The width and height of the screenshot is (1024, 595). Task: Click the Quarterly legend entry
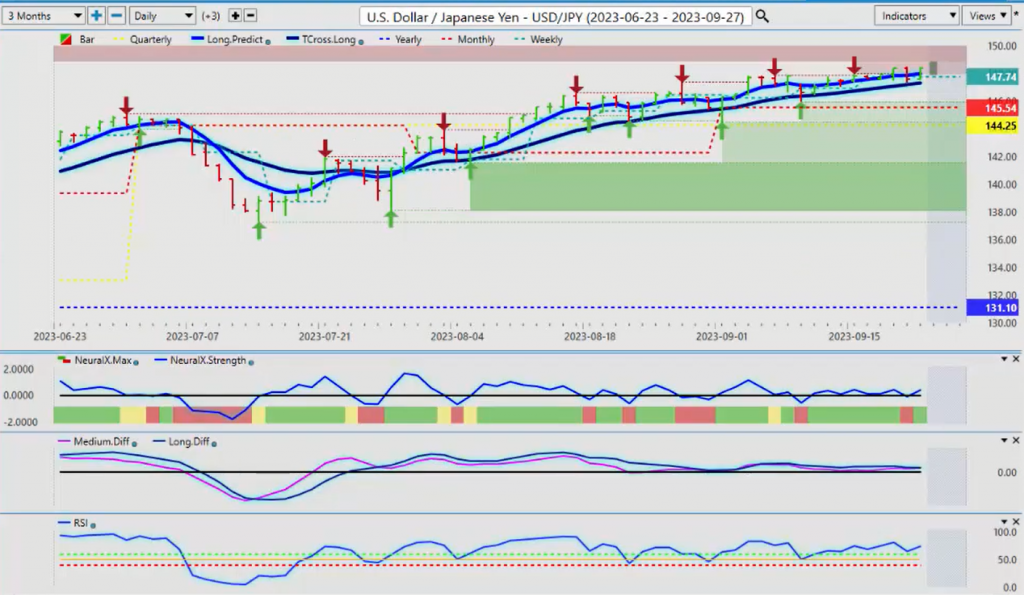coord(142,40)
